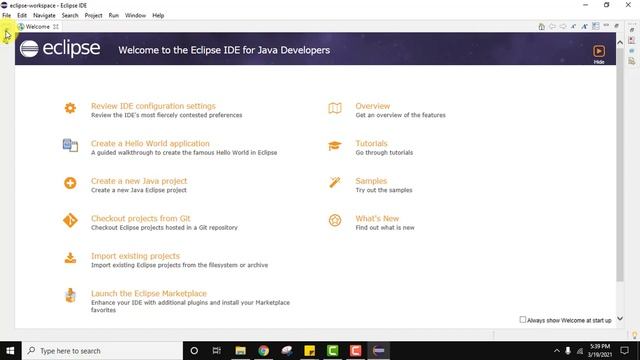This screenshot has height=360, width=640.
Task: Minimize the Welcome view panel
Action: tap(606, 26)
